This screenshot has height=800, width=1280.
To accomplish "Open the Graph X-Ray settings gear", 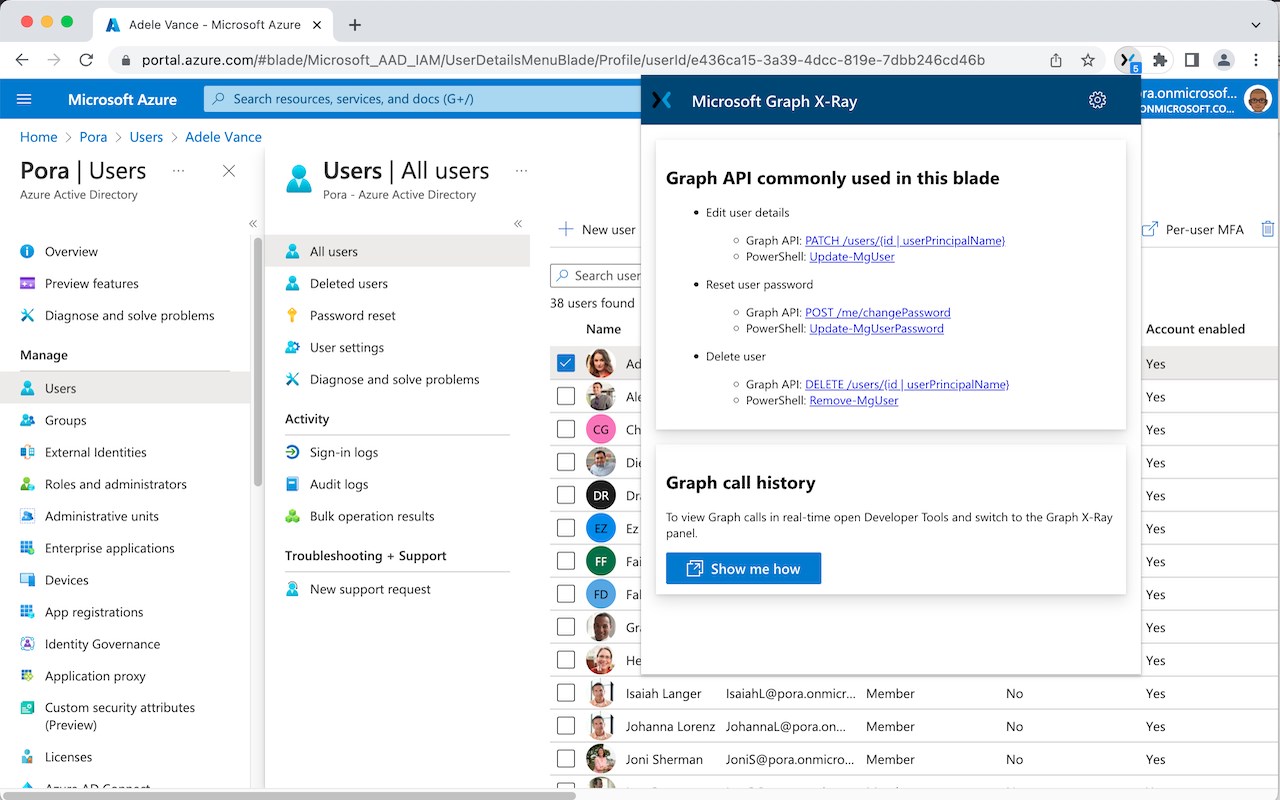I will tap(1097, 100).
